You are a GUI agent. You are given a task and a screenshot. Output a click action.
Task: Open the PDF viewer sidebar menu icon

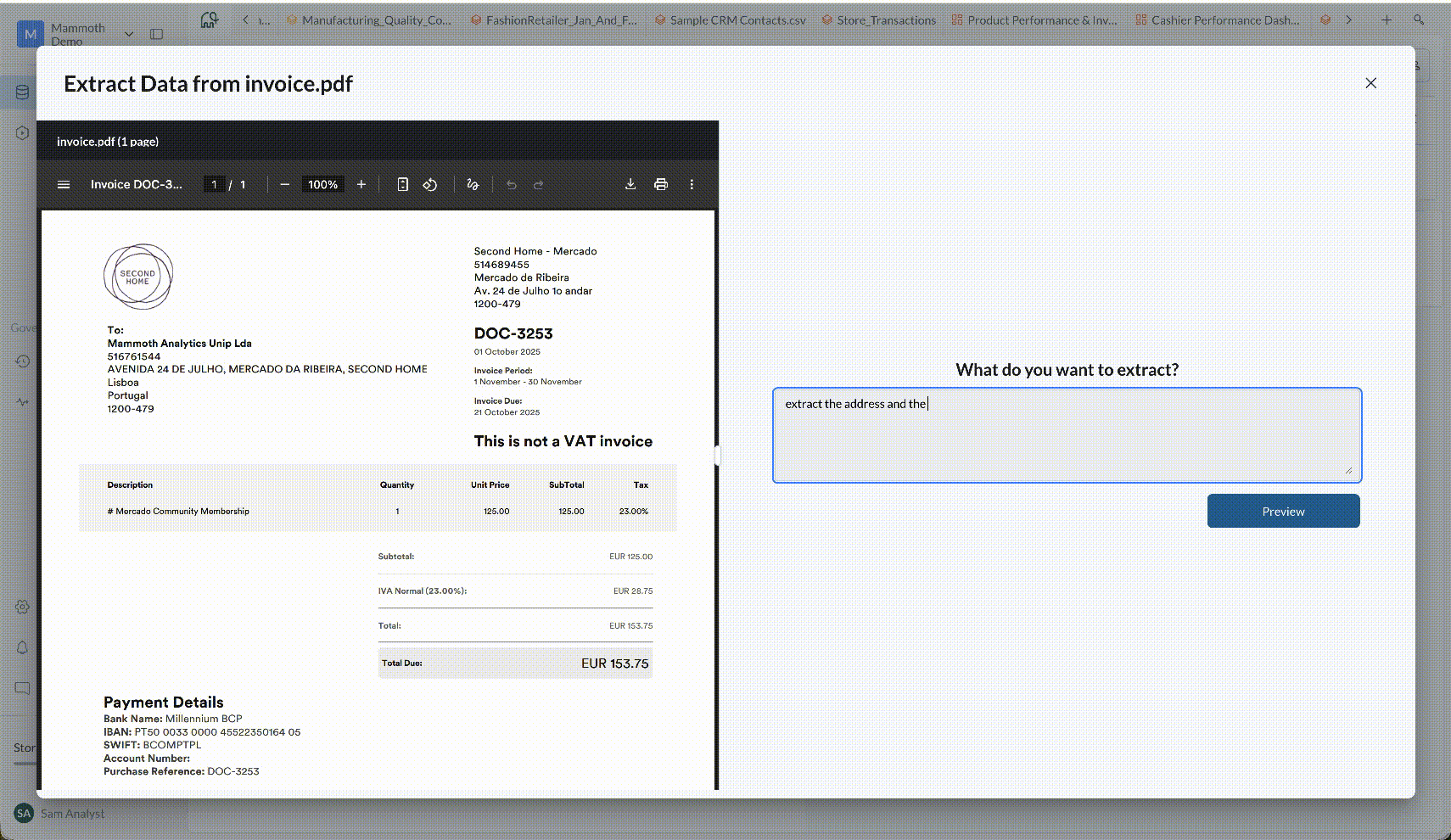click(x=64, y=184)
